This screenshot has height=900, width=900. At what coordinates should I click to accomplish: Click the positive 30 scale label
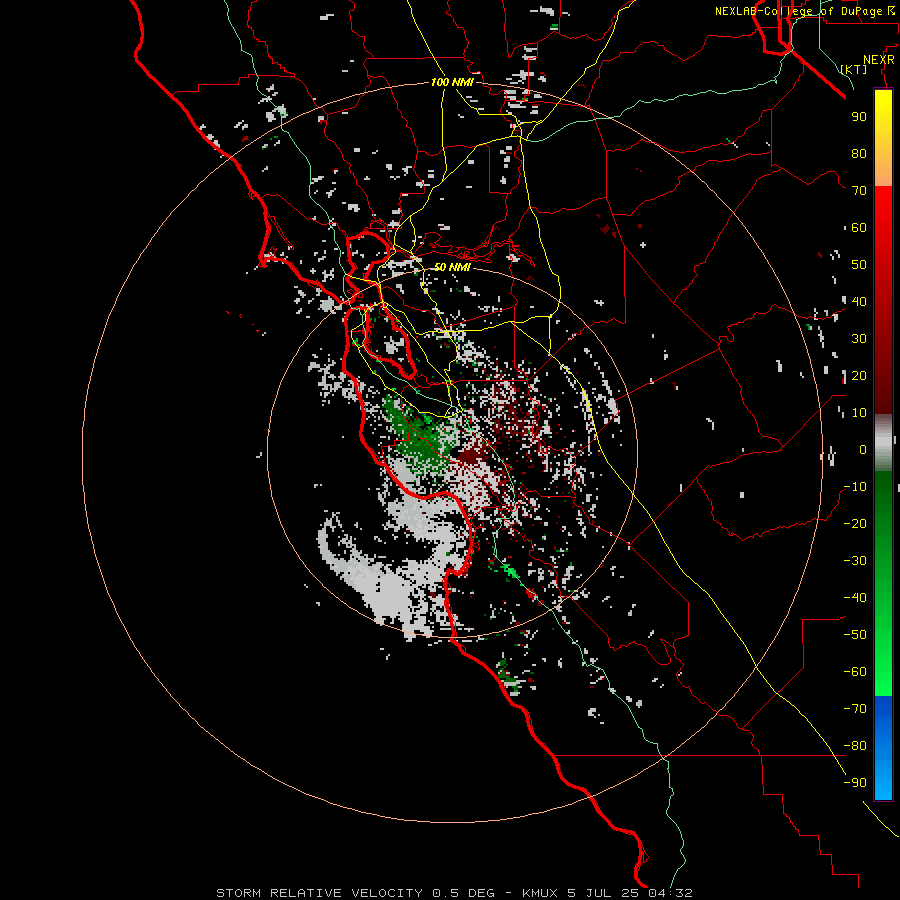(859, 339)
